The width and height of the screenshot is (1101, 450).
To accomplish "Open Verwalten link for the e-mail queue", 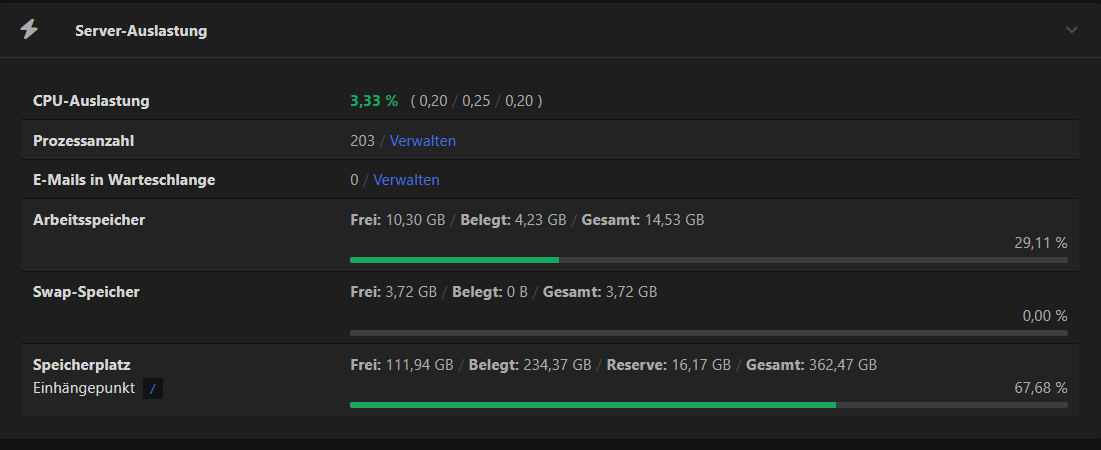I will pos(406,180).
